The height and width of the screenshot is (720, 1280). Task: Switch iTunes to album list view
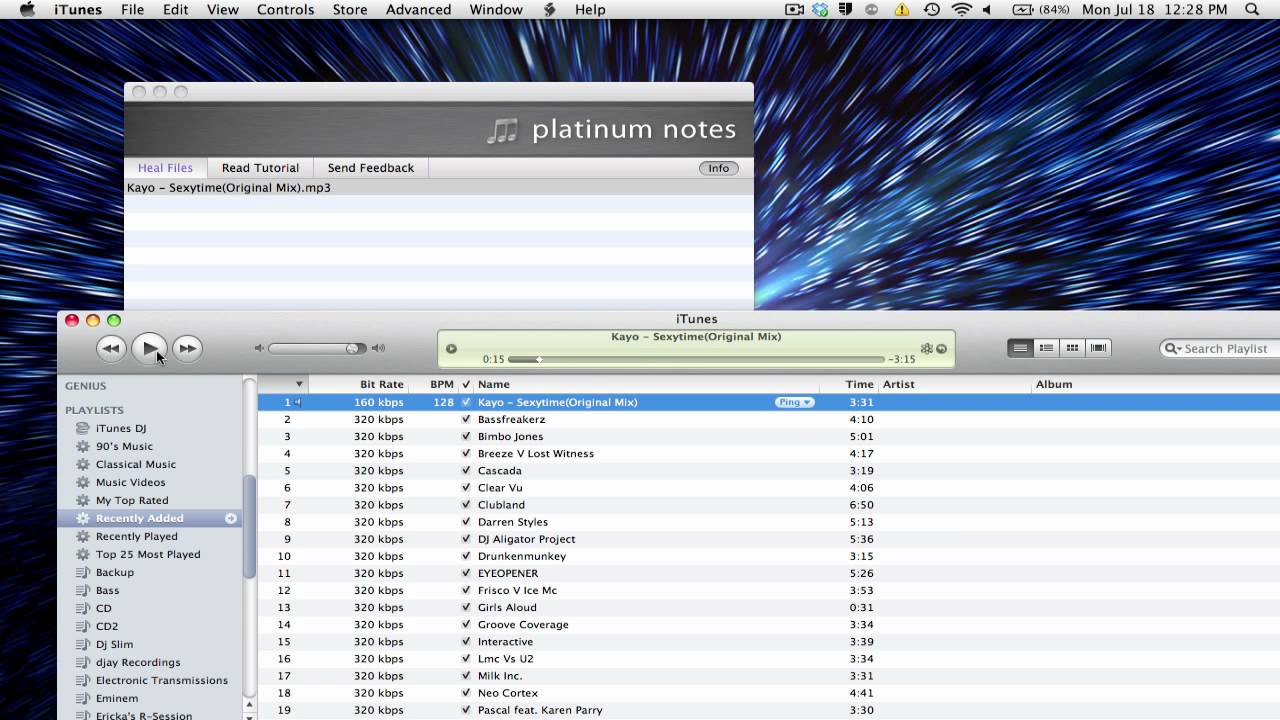tap(1046, 348)
